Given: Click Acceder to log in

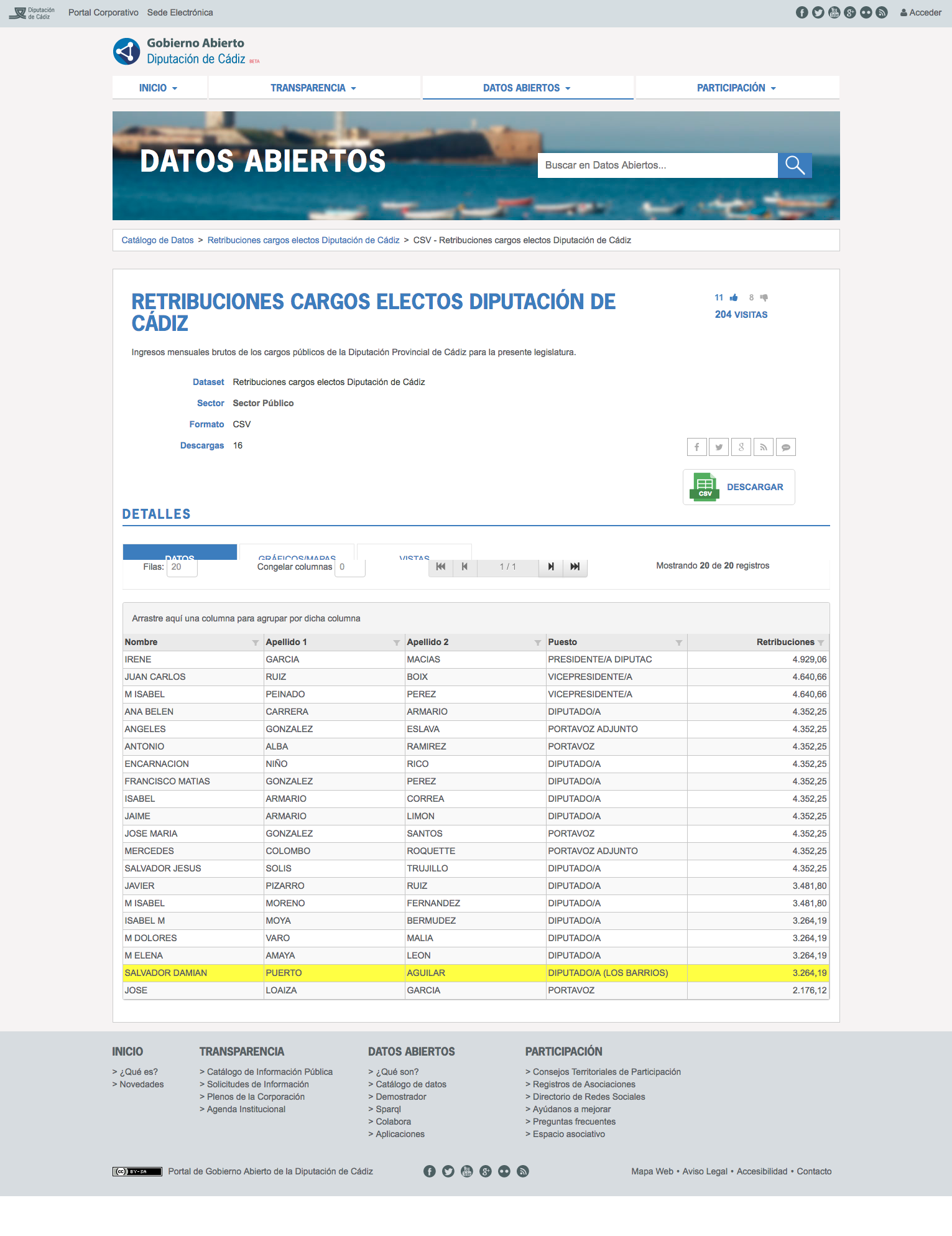Looking at the screenshot, I should (x=920, y=12).
